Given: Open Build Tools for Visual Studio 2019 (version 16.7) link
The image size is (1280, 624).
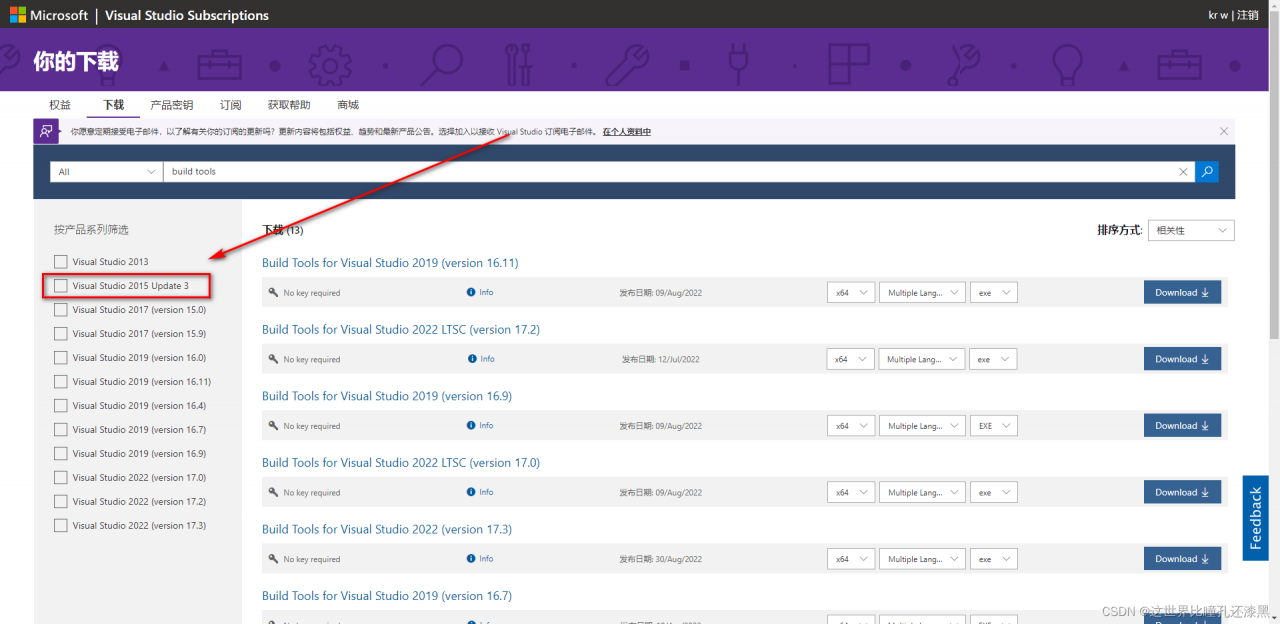Looking at the screenshot, I should 387,596.
